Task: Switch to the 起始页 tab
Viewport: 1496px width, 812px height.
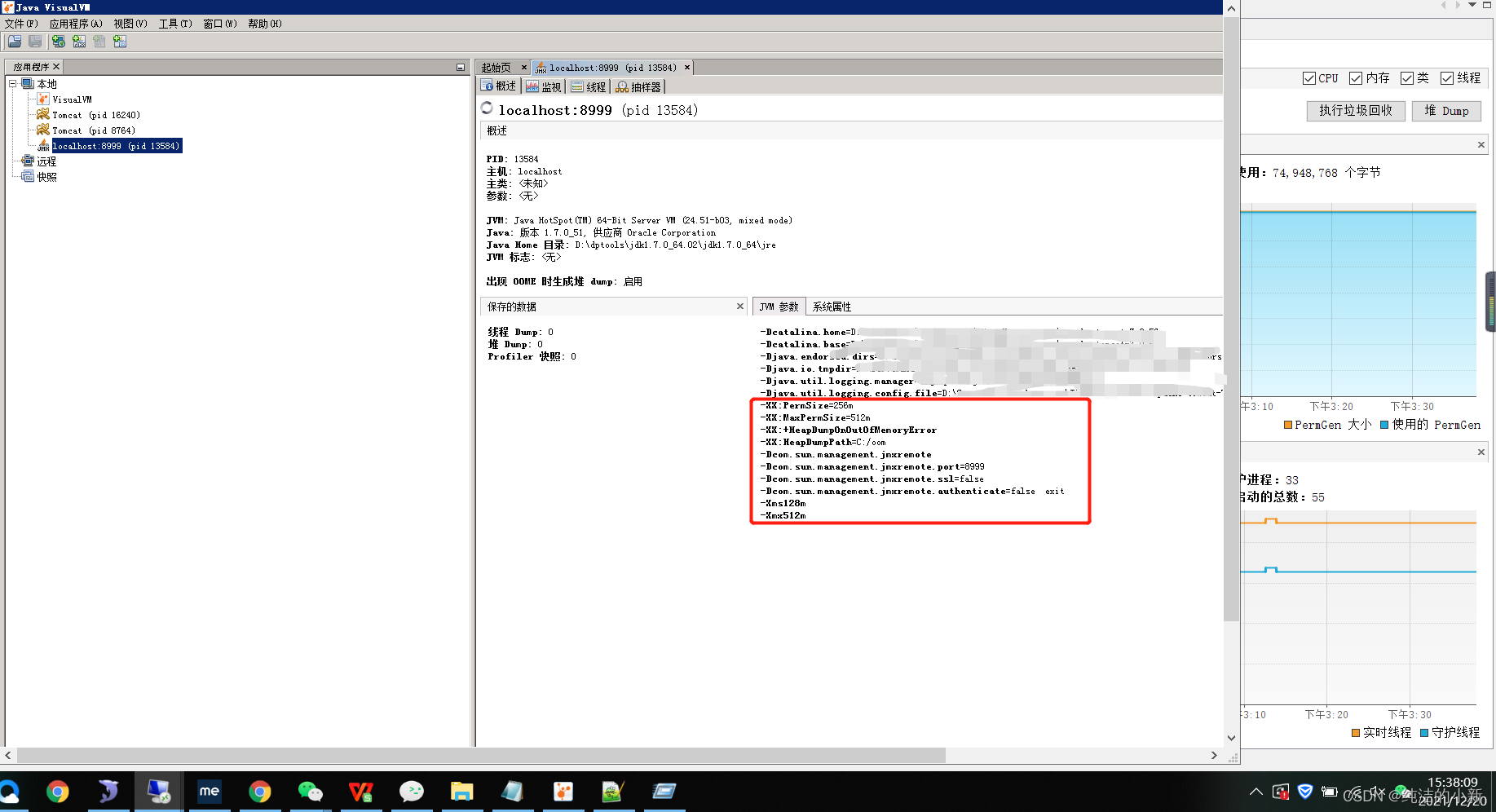Action: coord(496,68)
